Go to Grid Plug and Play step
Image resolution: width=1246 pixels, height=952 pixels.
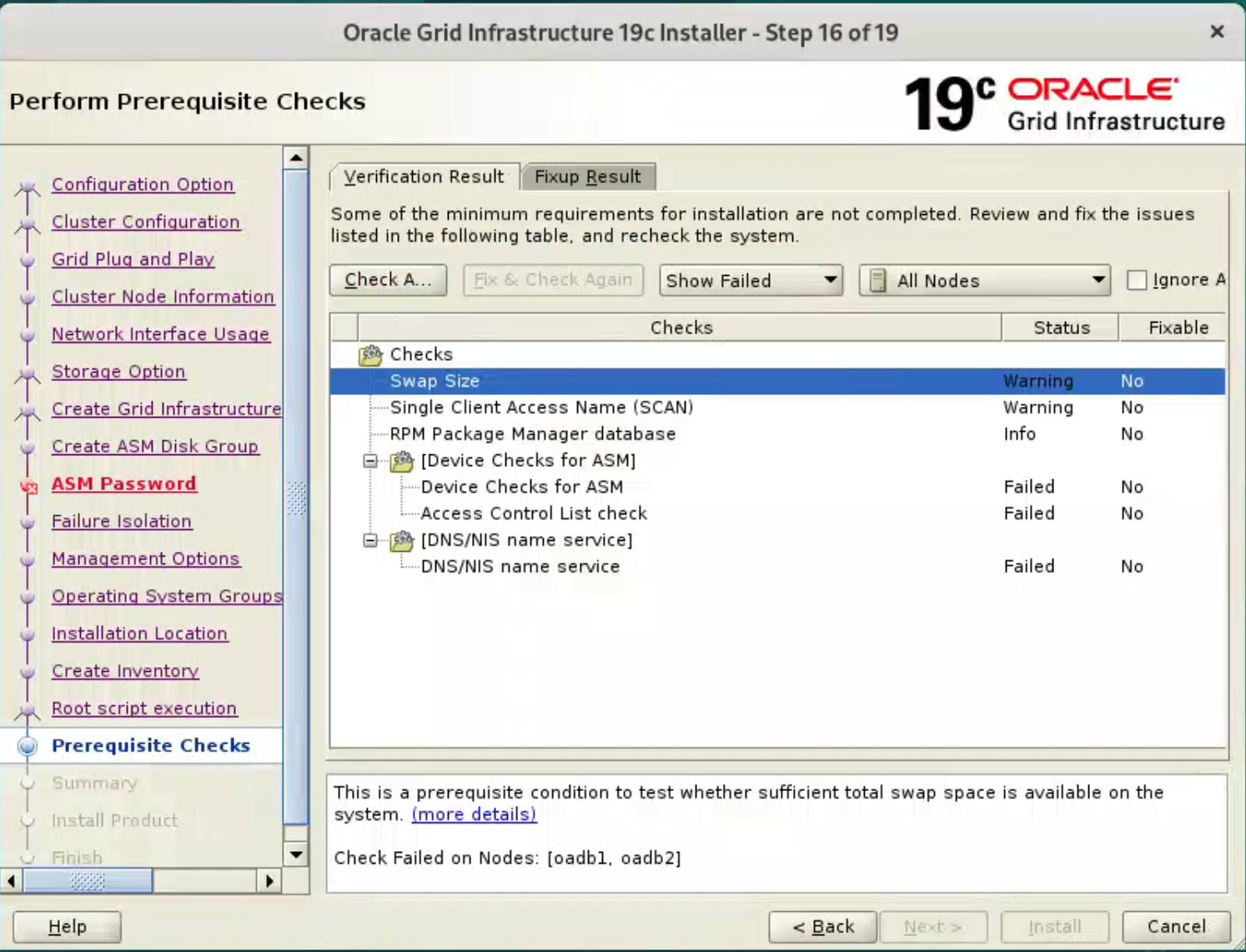(133, 259)
